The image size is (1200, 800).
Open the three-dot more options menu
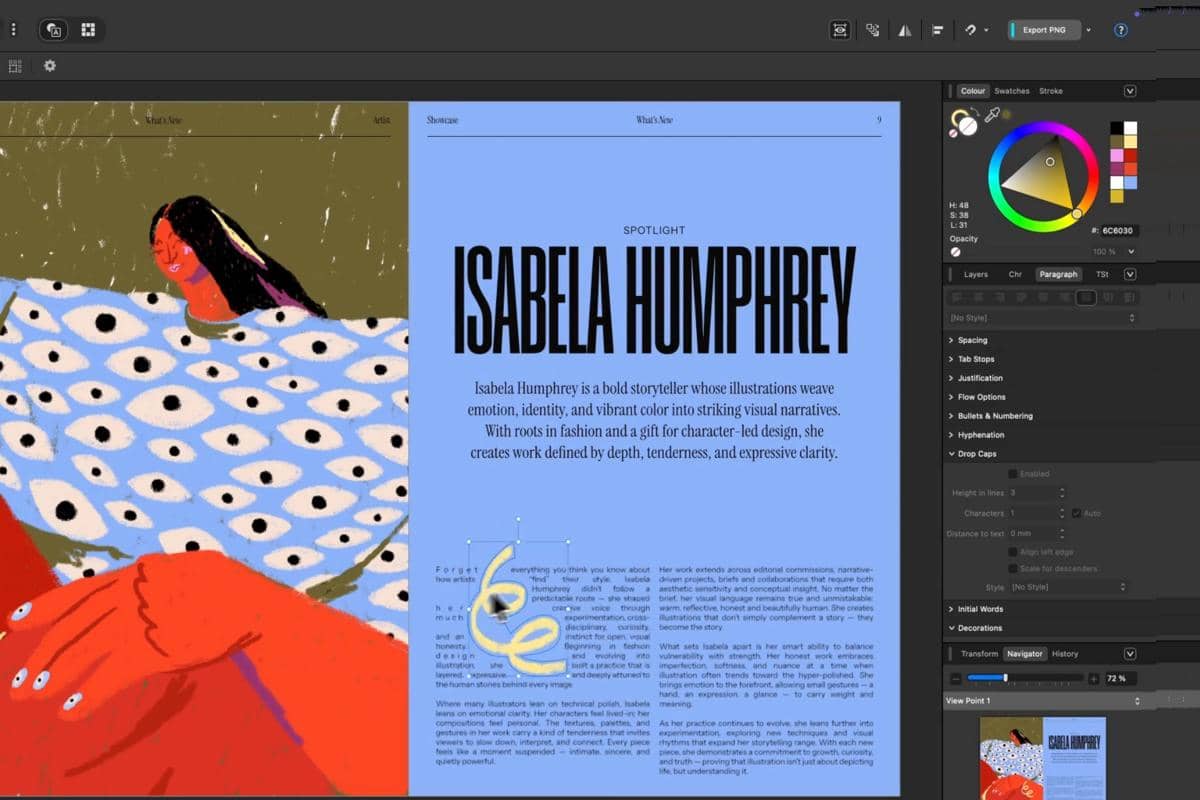pyautogui.click(x=13, y=30)
